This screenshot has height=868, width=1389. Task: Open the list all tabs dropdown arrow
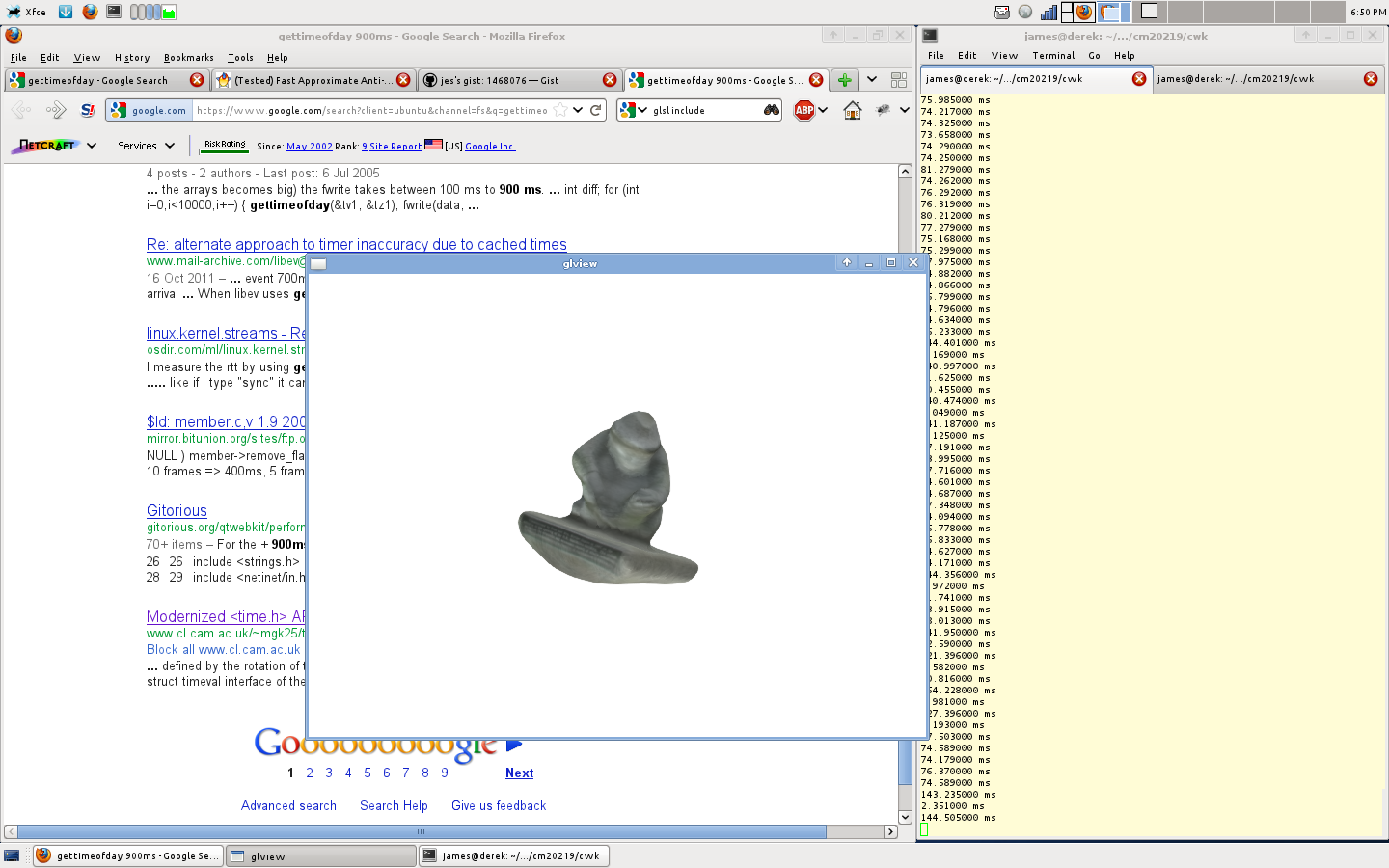click(872, 80)
